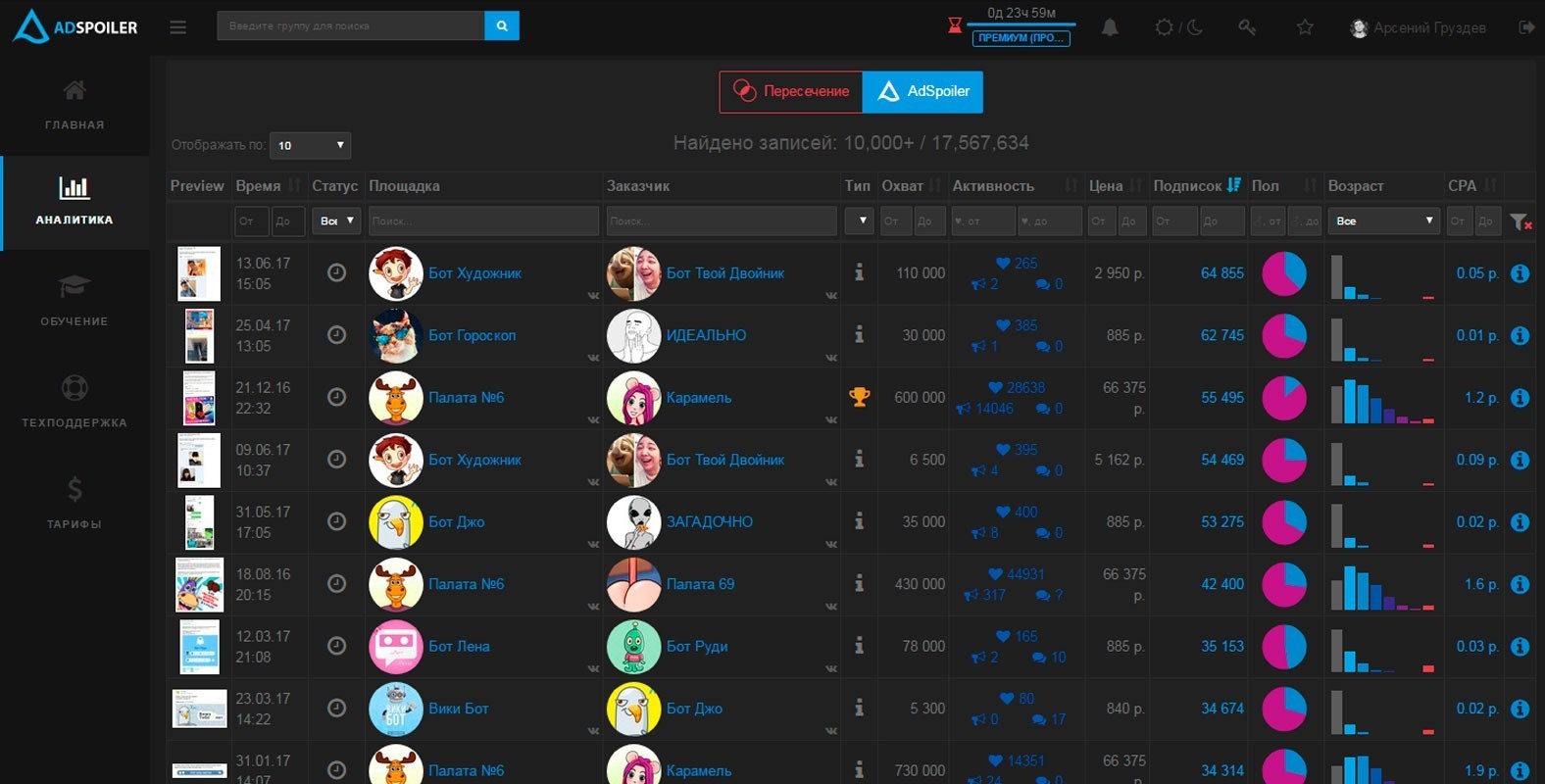The width and height of the screenshot is (1545, 784).
Task: Open the post preview thumbnail dated 18.08.16
Action: (x=199, y=584)
